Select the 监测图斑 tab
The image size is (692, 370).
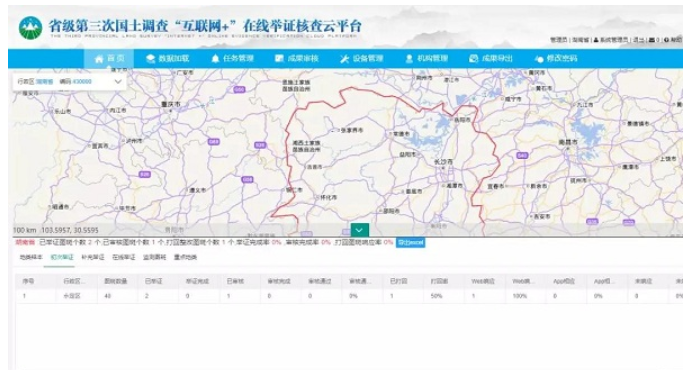tap(154, 257)
